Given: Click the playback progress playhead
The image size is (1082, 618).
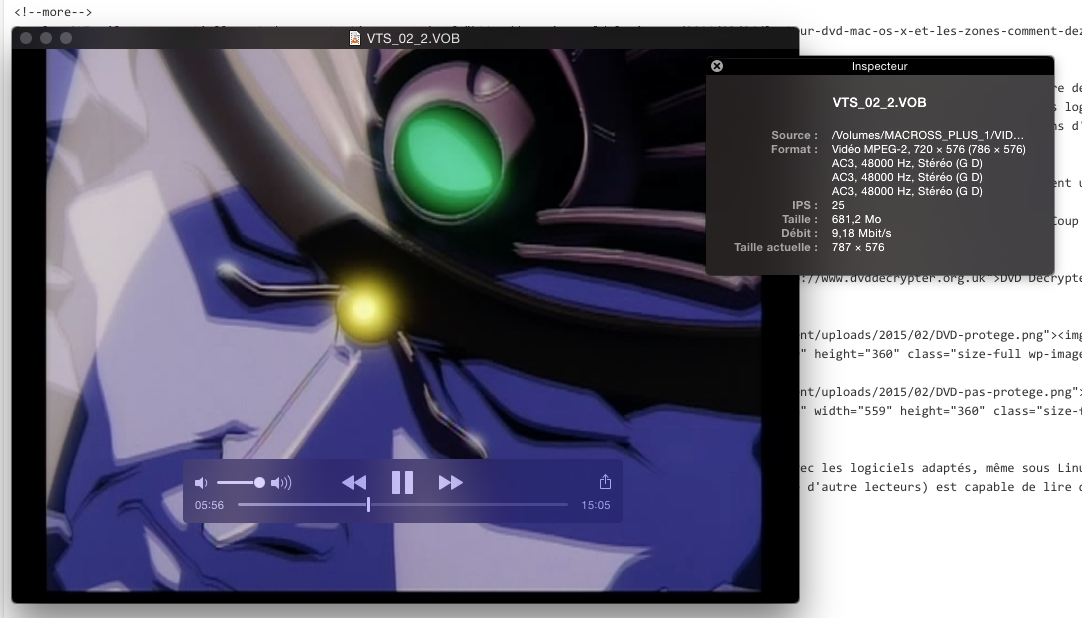Looking at the screenshot, I should click(x=368, y=505).
